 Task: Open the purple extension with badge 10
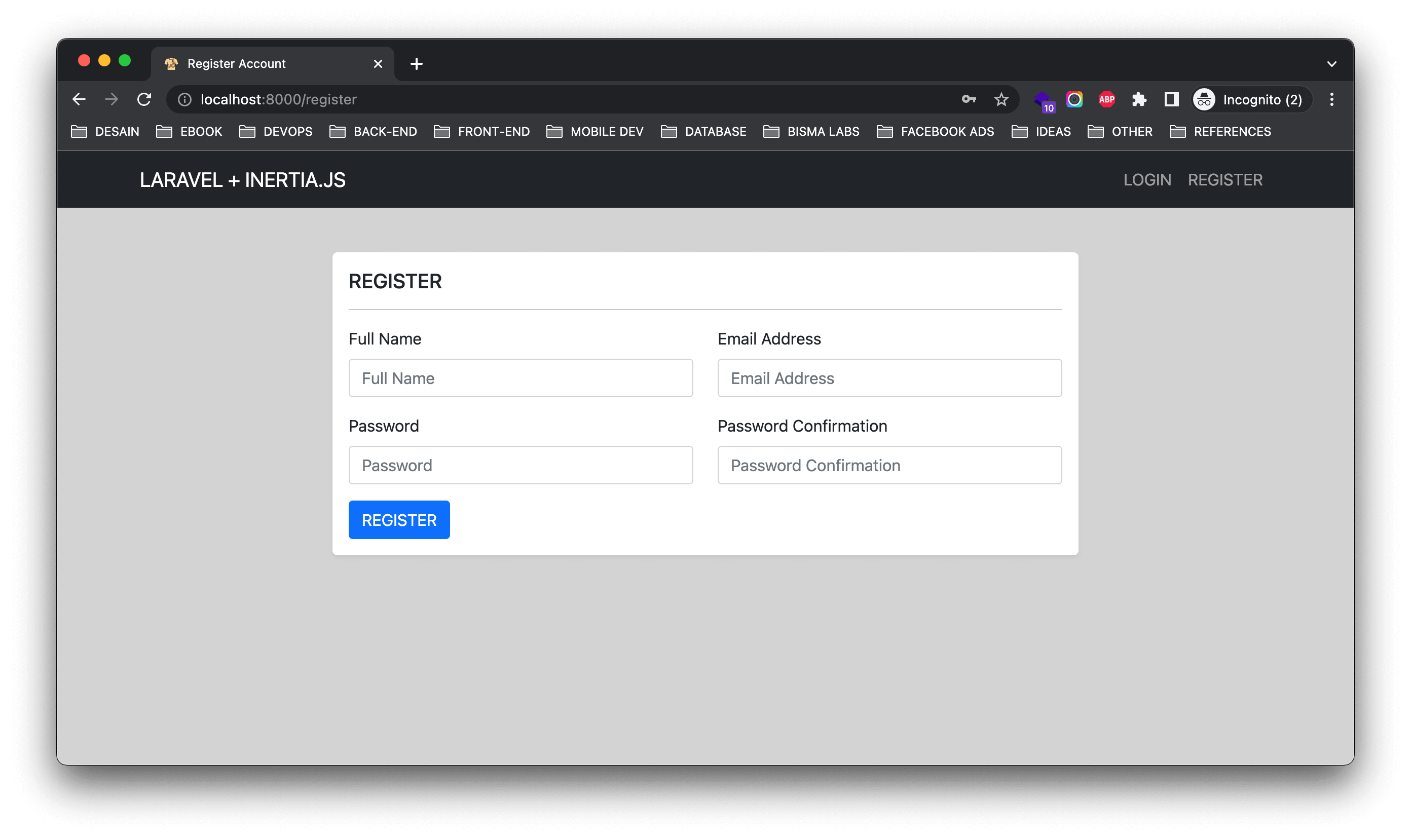click(x=1043, y=101)
